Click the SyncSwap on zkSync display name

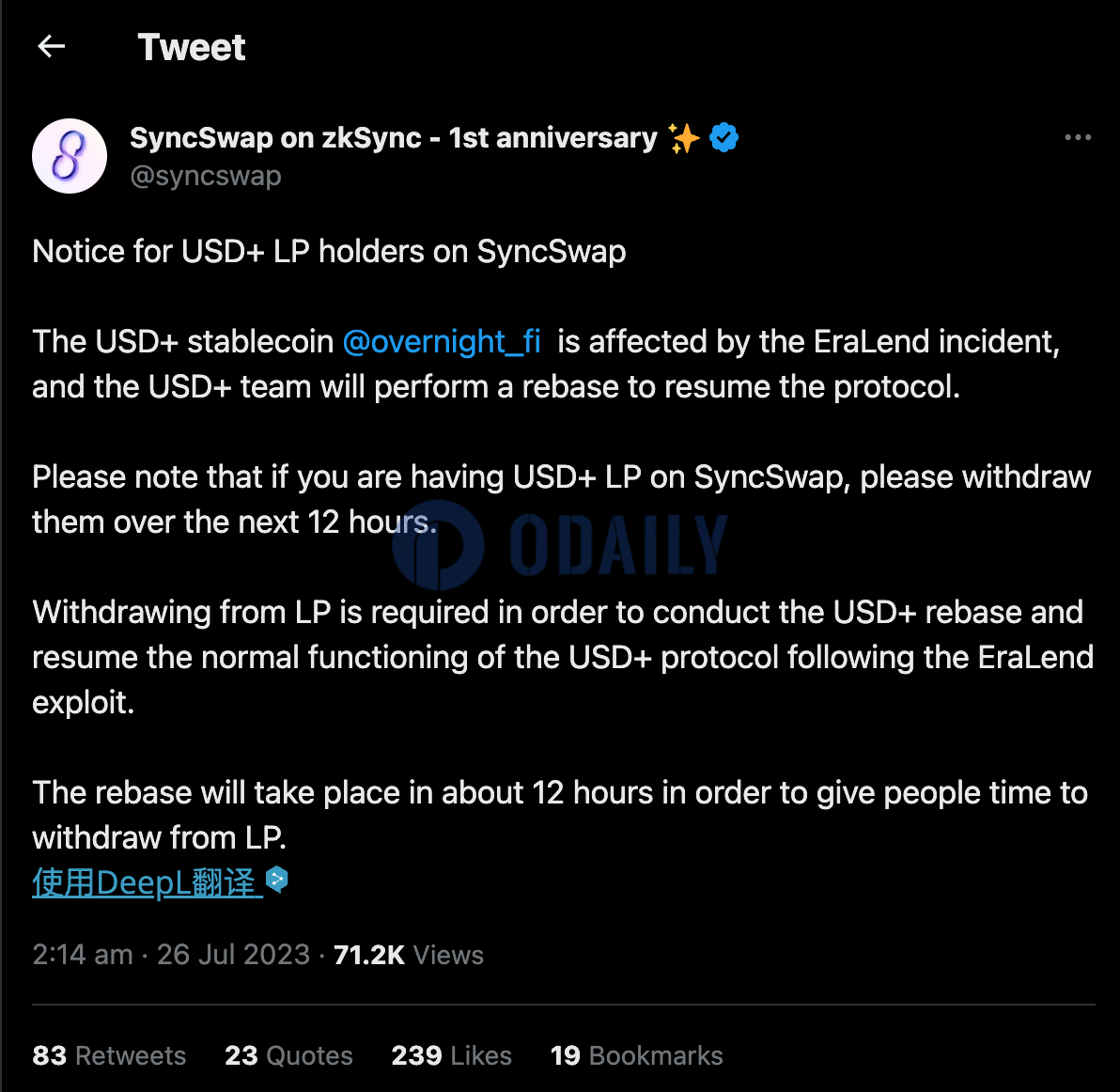[394, 138]
